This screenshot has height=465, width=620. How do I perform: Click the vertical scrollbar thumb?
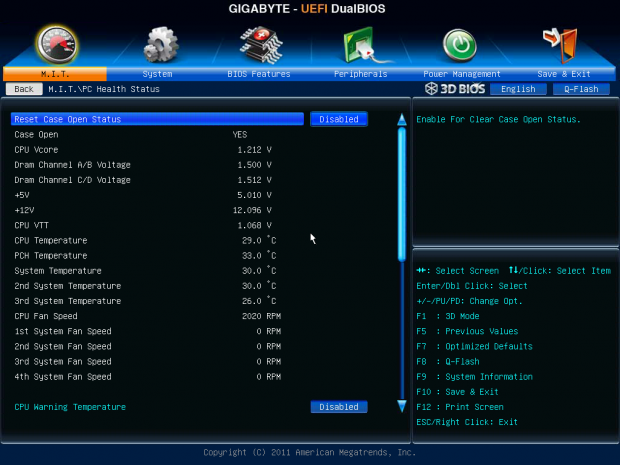[402, 195]
